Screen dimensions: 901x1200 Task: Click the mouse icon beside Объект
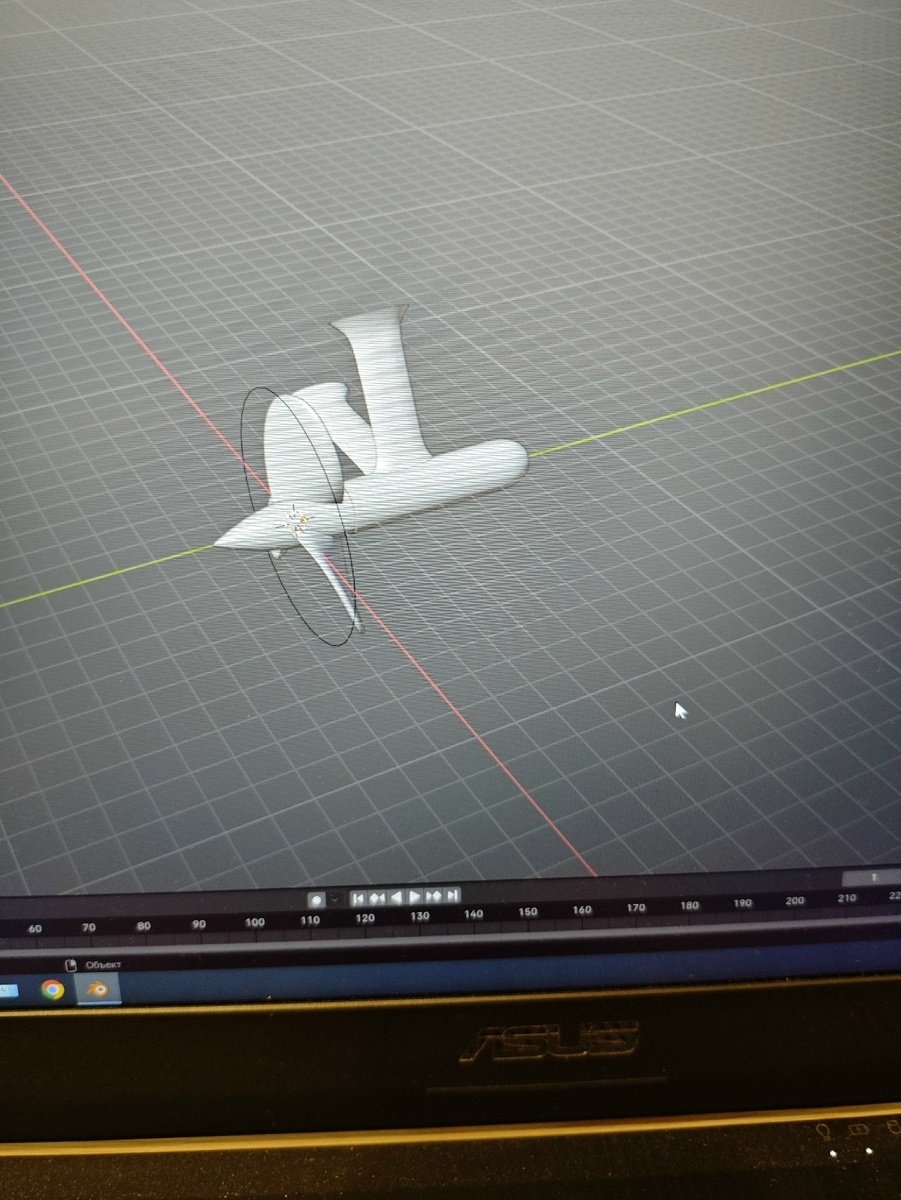coord(70,965)
